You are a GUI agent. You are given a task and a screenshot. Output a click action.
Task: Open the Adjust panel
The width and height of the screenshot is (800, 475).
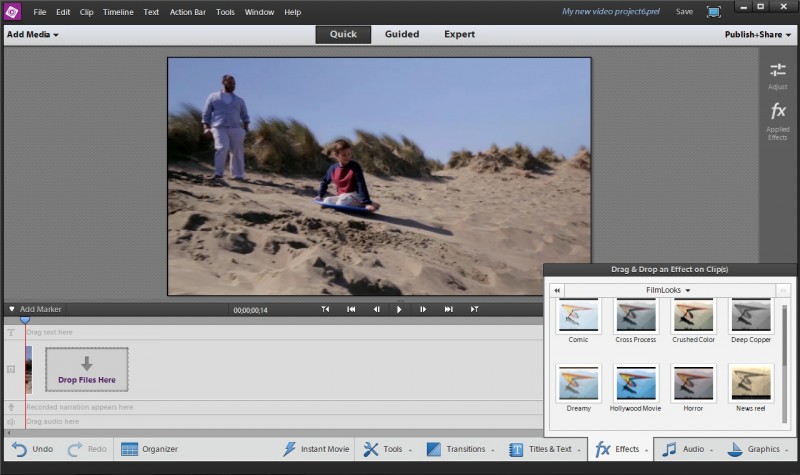click(777, 74)
